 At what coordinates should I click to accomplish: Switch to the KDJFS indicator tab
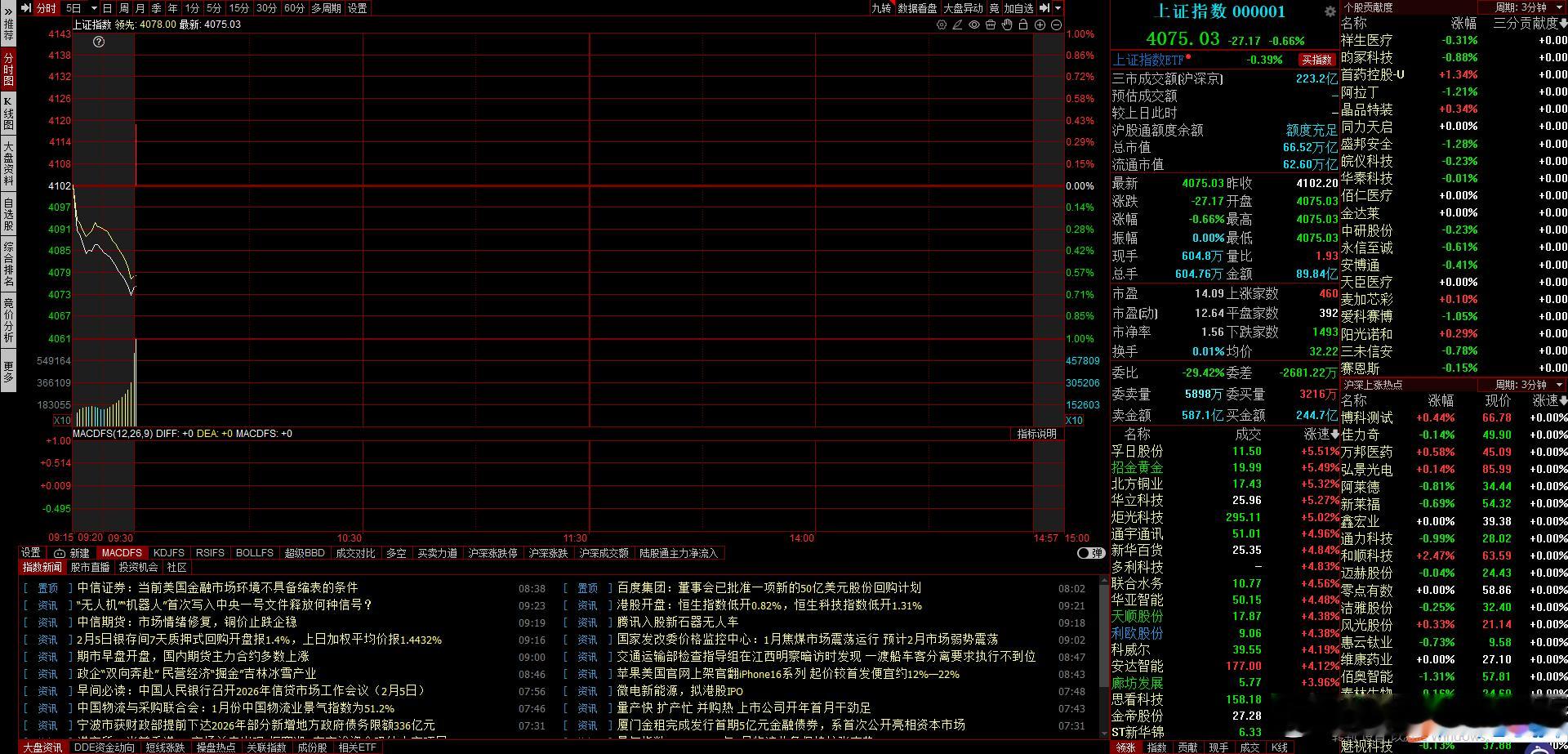pos(169,553)
